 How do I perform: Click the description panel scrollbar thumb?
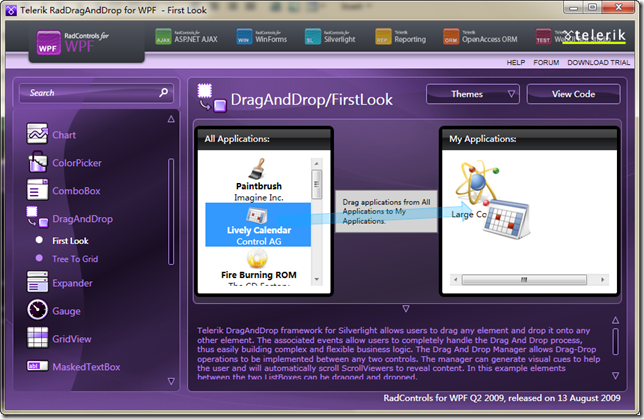(615, 341)
